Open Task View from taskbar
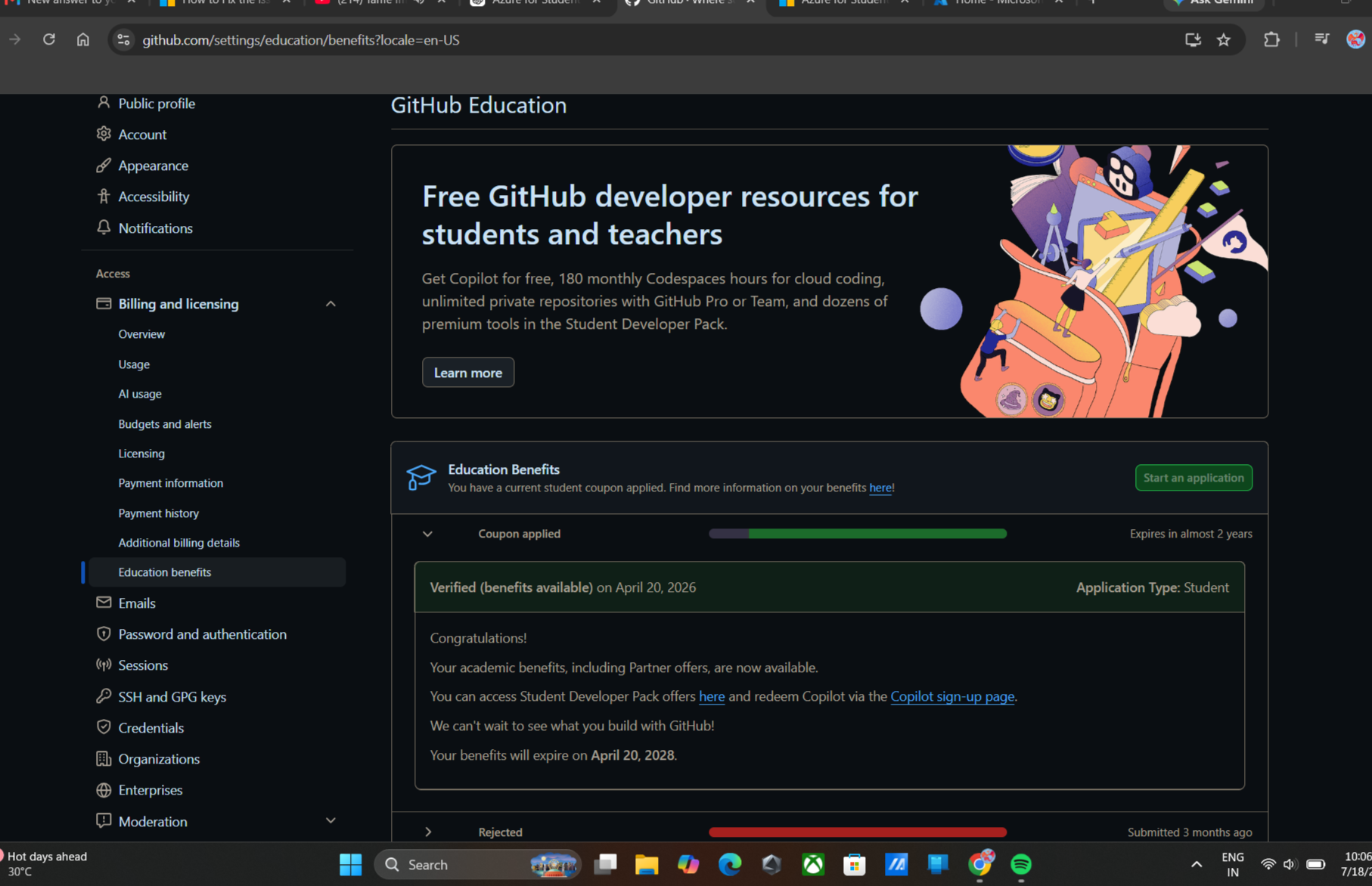1372x886 pixels. (x=605, y=864)
